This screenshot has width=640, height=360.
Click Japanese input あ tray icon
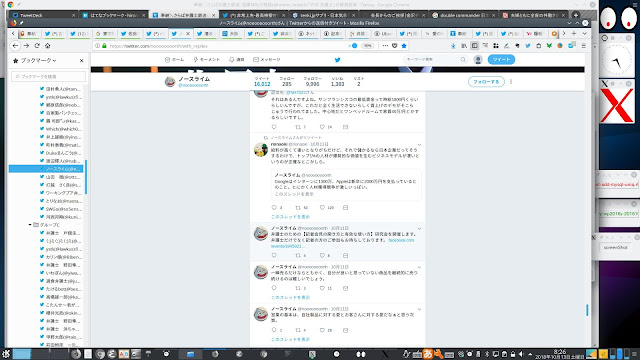(428, 354)
